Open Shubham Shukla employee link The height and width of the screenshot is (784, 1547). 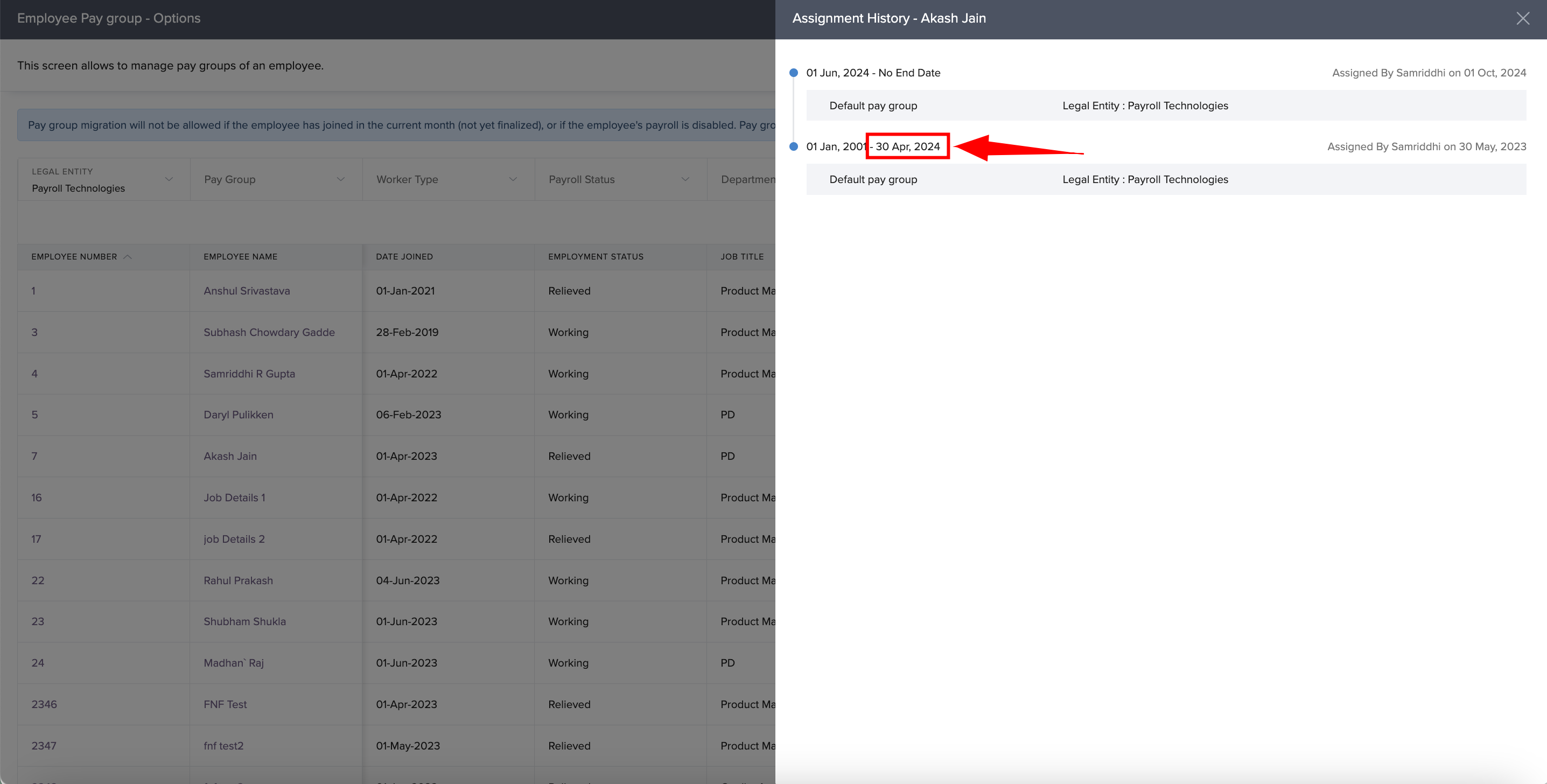tap(244, 621)
